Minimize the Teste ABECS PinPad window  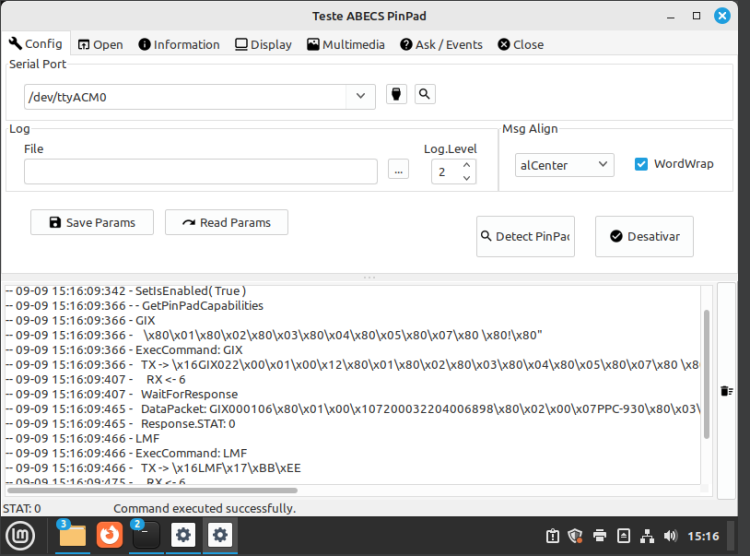point(671,16)
